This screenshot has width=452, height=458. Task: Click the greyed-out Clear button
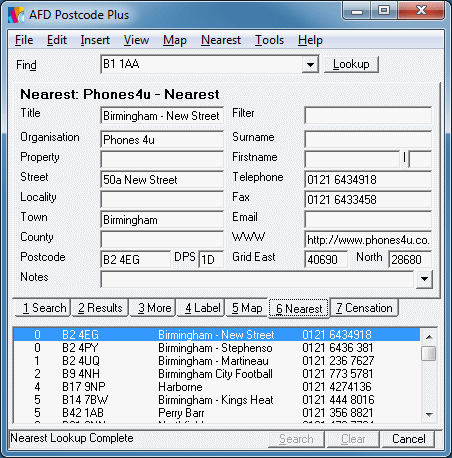point(353,439)
